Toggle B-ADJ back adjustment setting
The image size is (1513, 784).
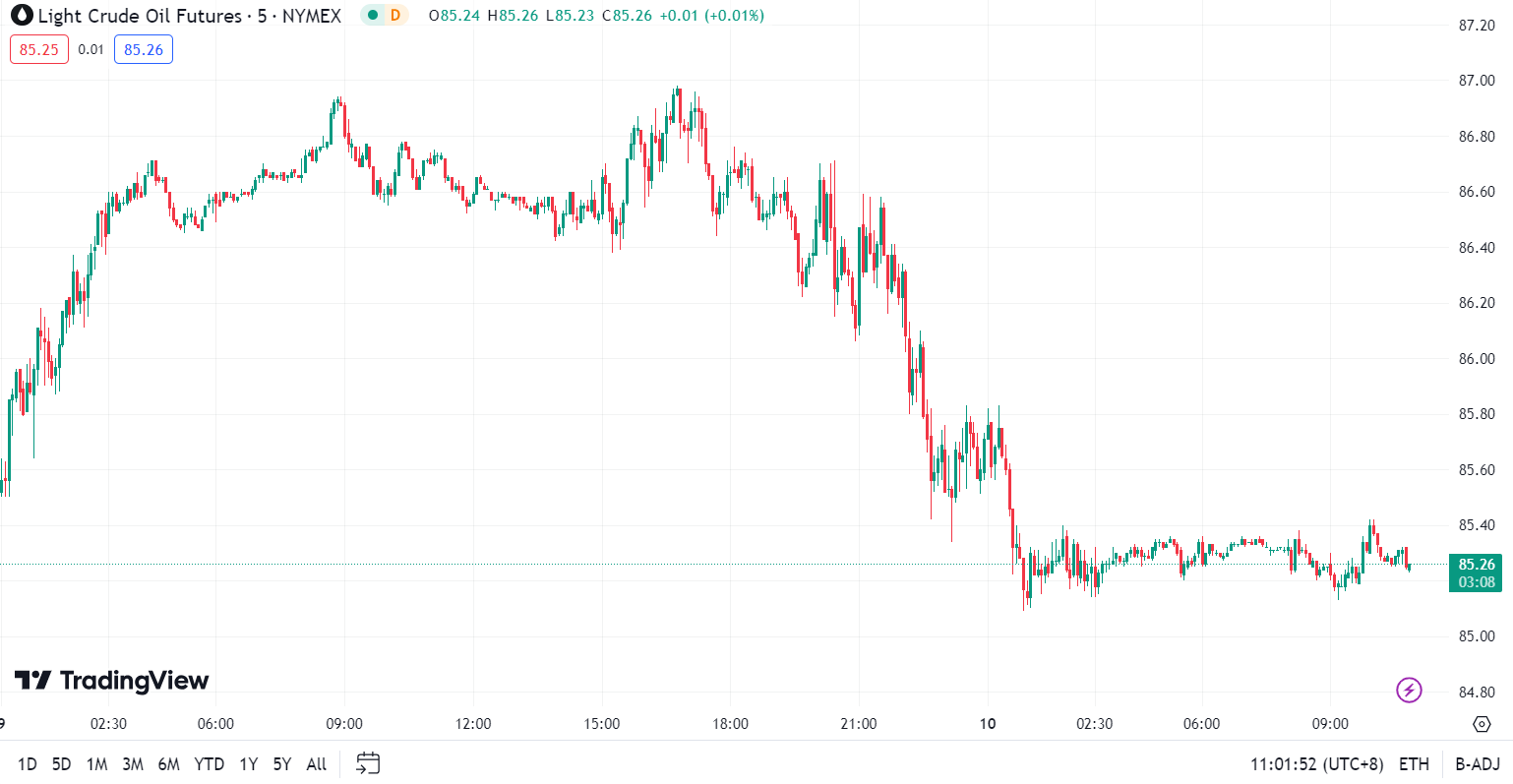(x=1478, y=764)
